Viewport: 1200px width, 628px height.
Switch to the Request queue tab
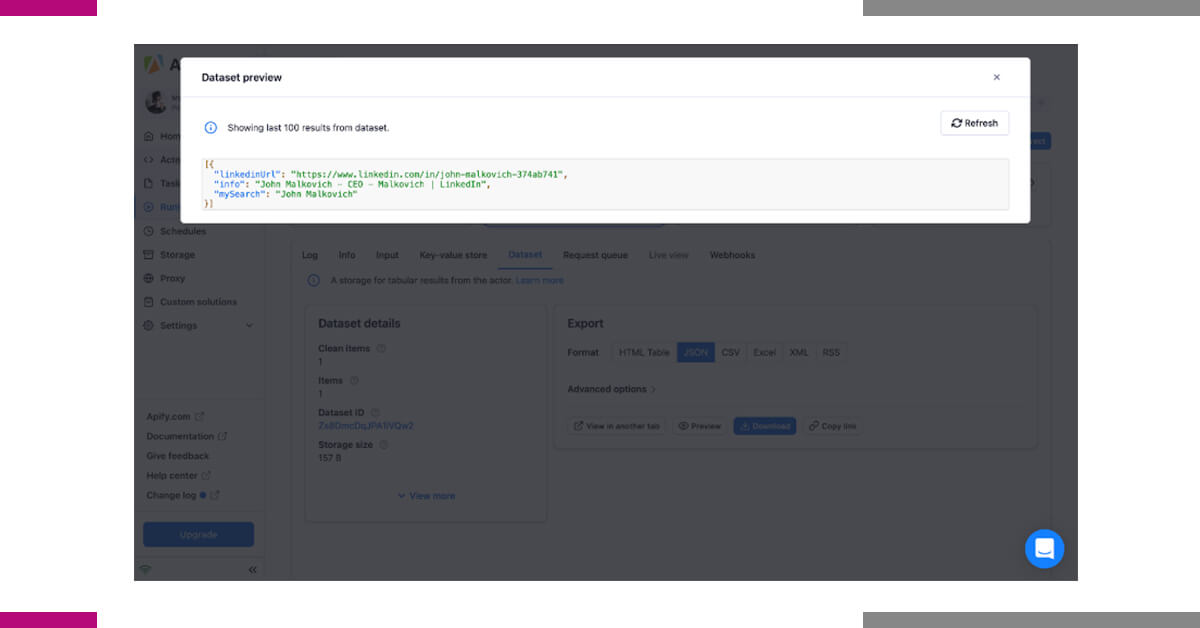tap(595, 255)
